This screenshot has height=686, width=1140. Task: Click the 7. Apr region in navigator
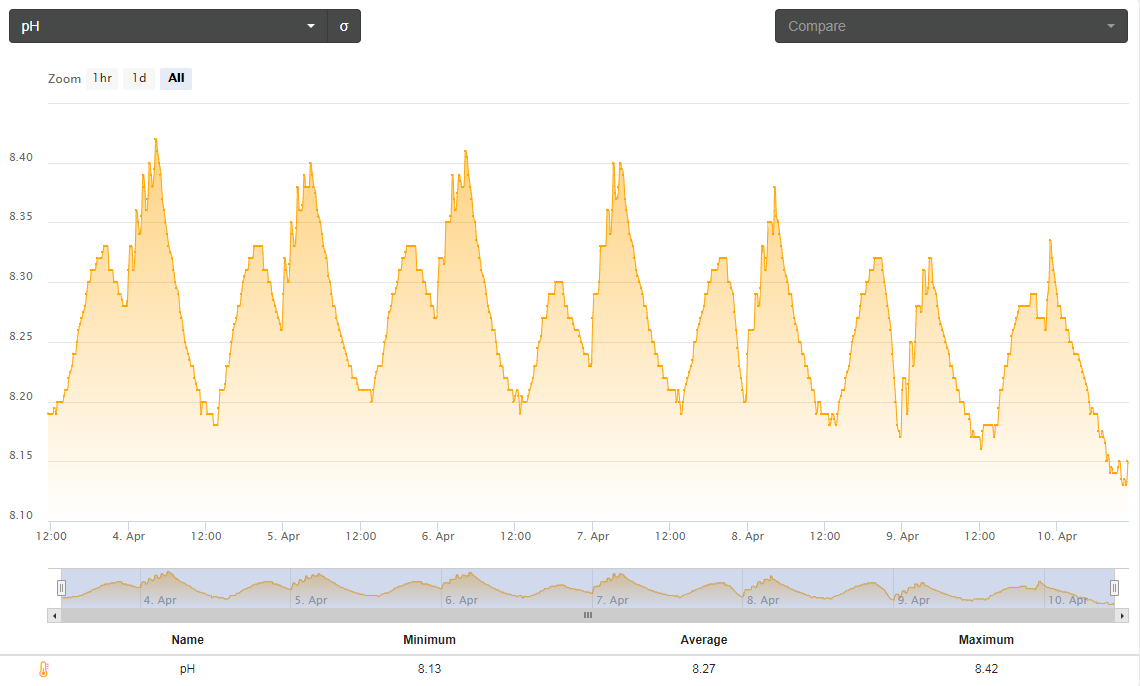pyautogui.click(x=612, y=600)
